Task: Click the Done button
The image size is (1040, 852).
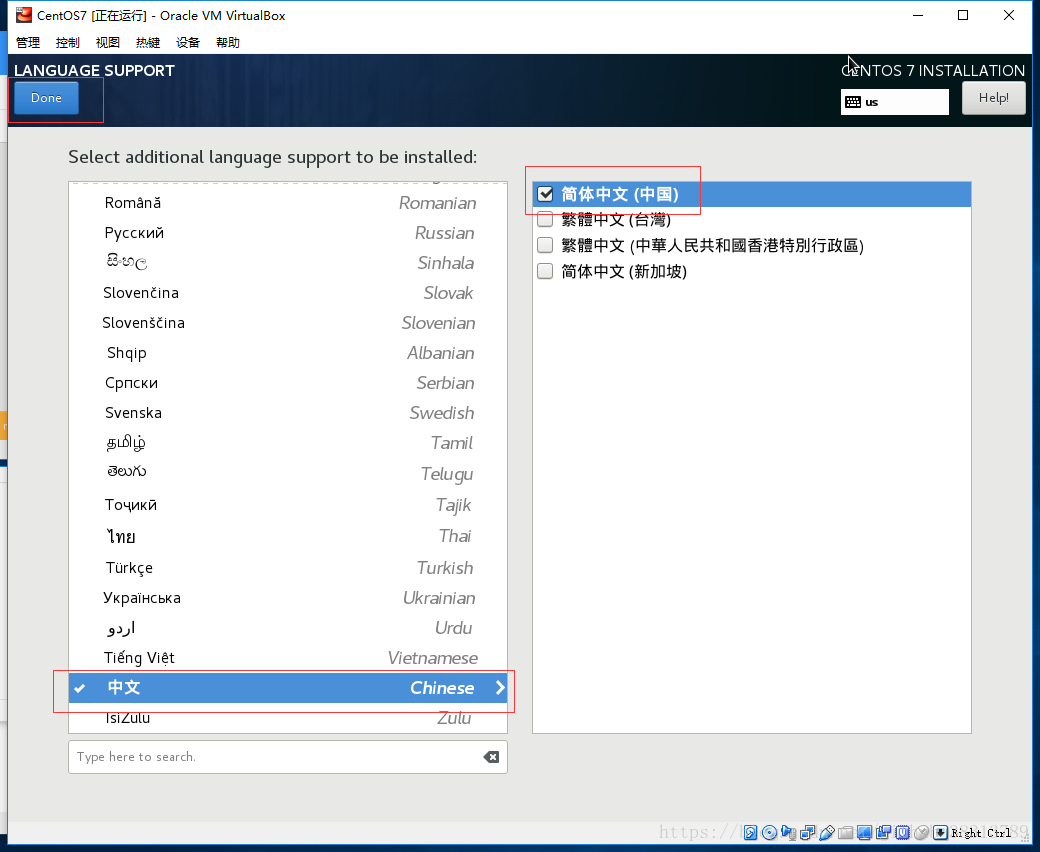Action: [46, 98]
